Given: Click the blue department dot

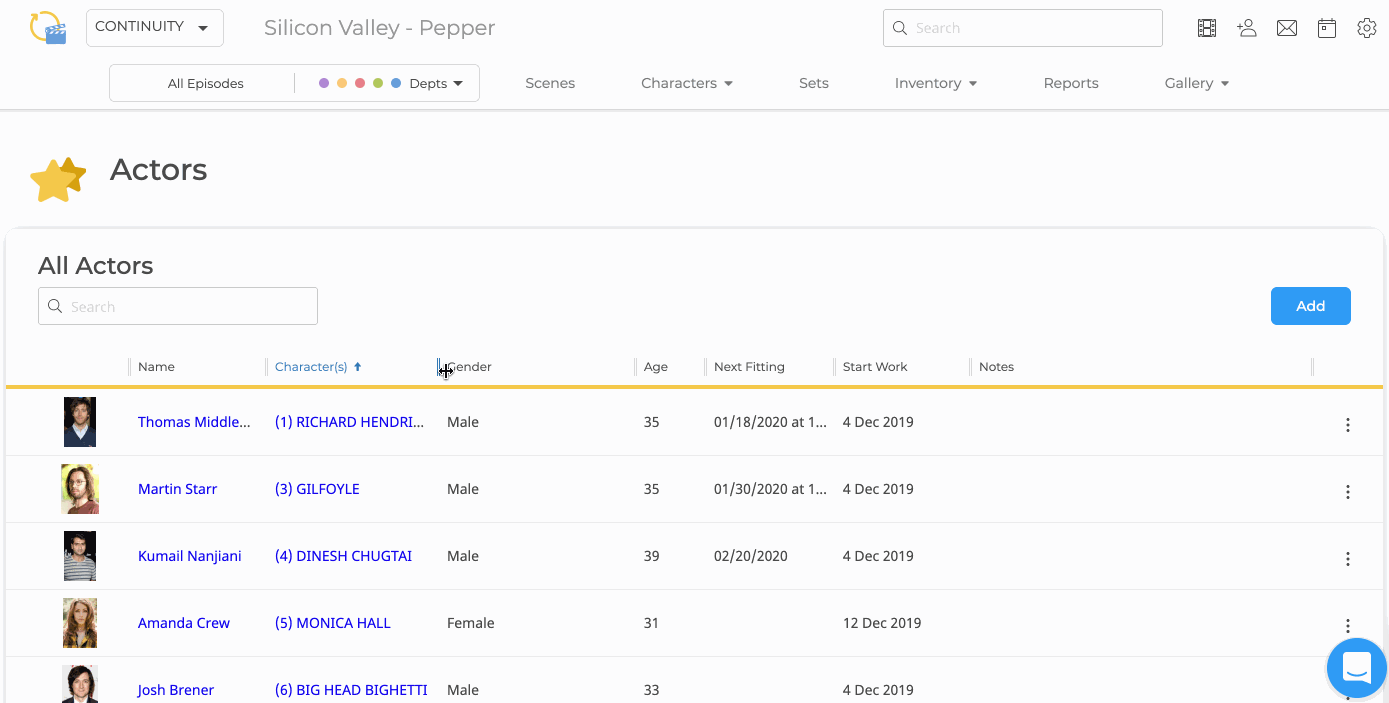Looking at the screenshot, I should click(x=396, y=83).
